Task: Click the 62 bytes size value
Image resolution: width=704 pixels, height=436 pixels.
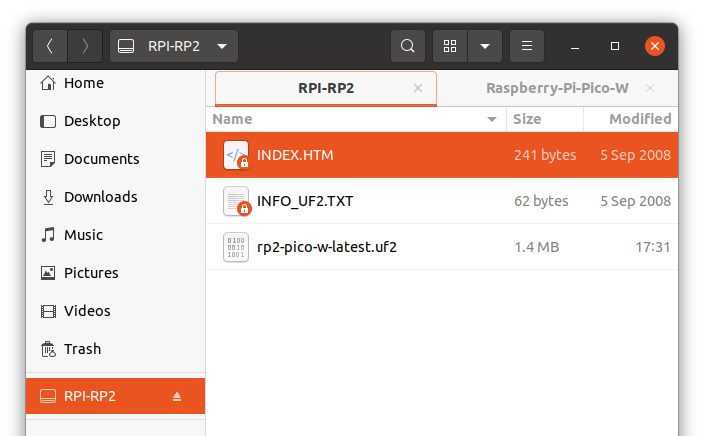Action: 541,201
